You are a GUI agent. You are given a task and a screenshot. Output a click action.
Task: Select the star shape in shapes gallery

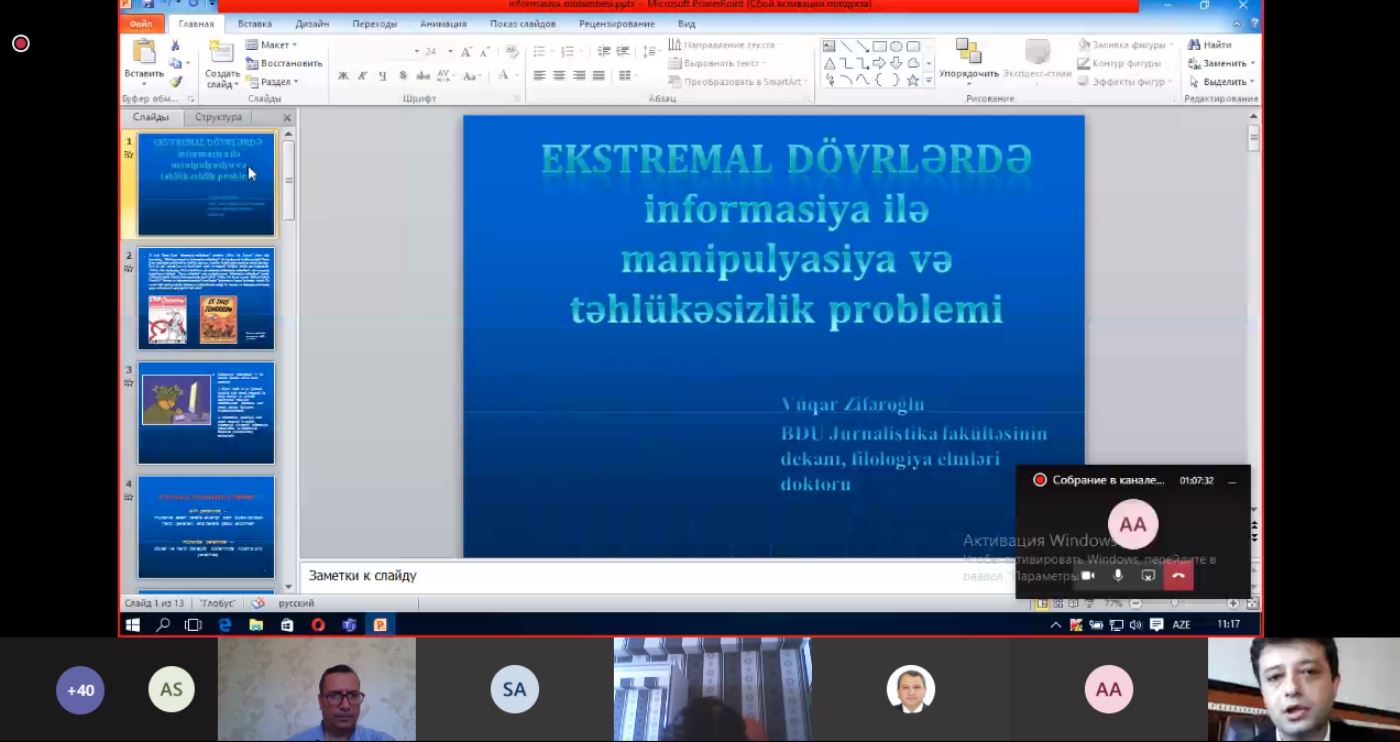pyautogui.click(x=912, y=80)
